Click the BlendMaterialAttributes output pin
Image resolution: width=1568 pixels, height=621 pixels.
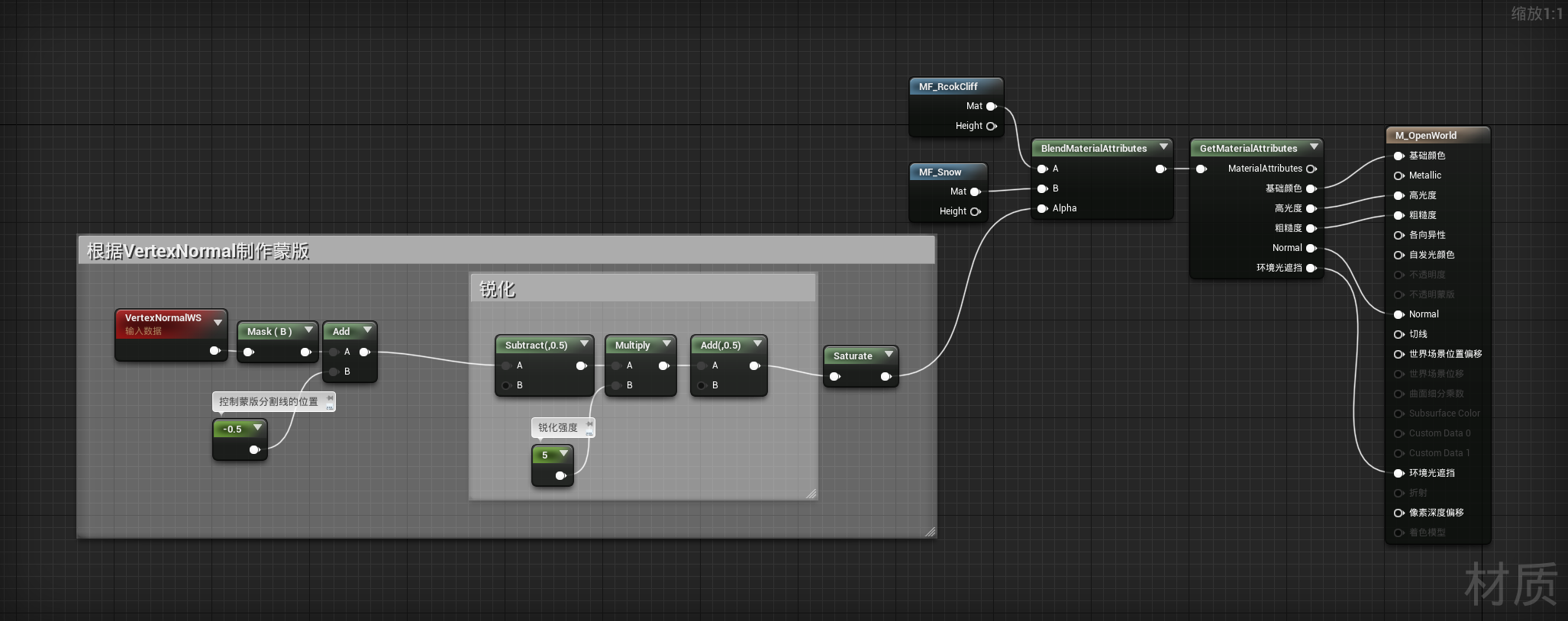point(1160,169)
